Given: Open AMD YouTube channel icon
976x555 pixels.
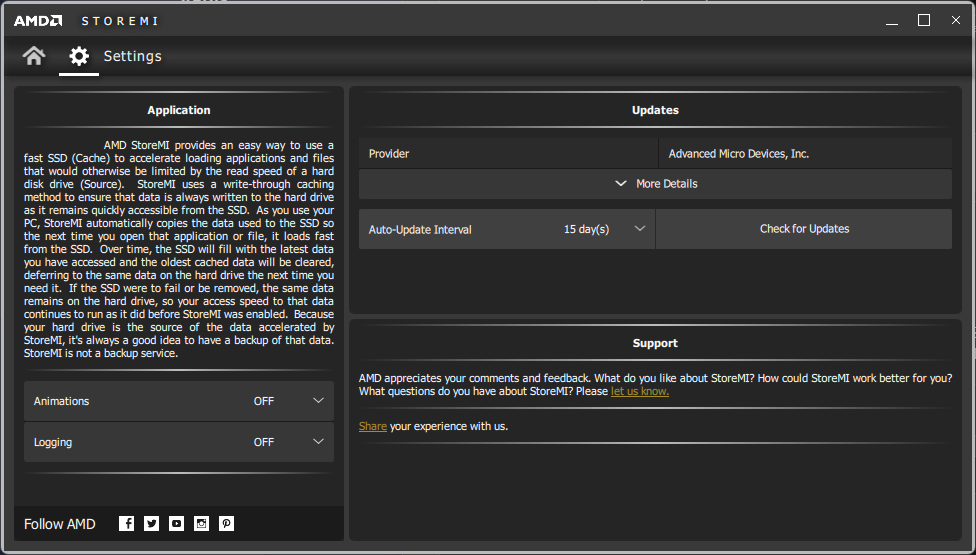Looking at the screenshot, I should coord(176,524).
